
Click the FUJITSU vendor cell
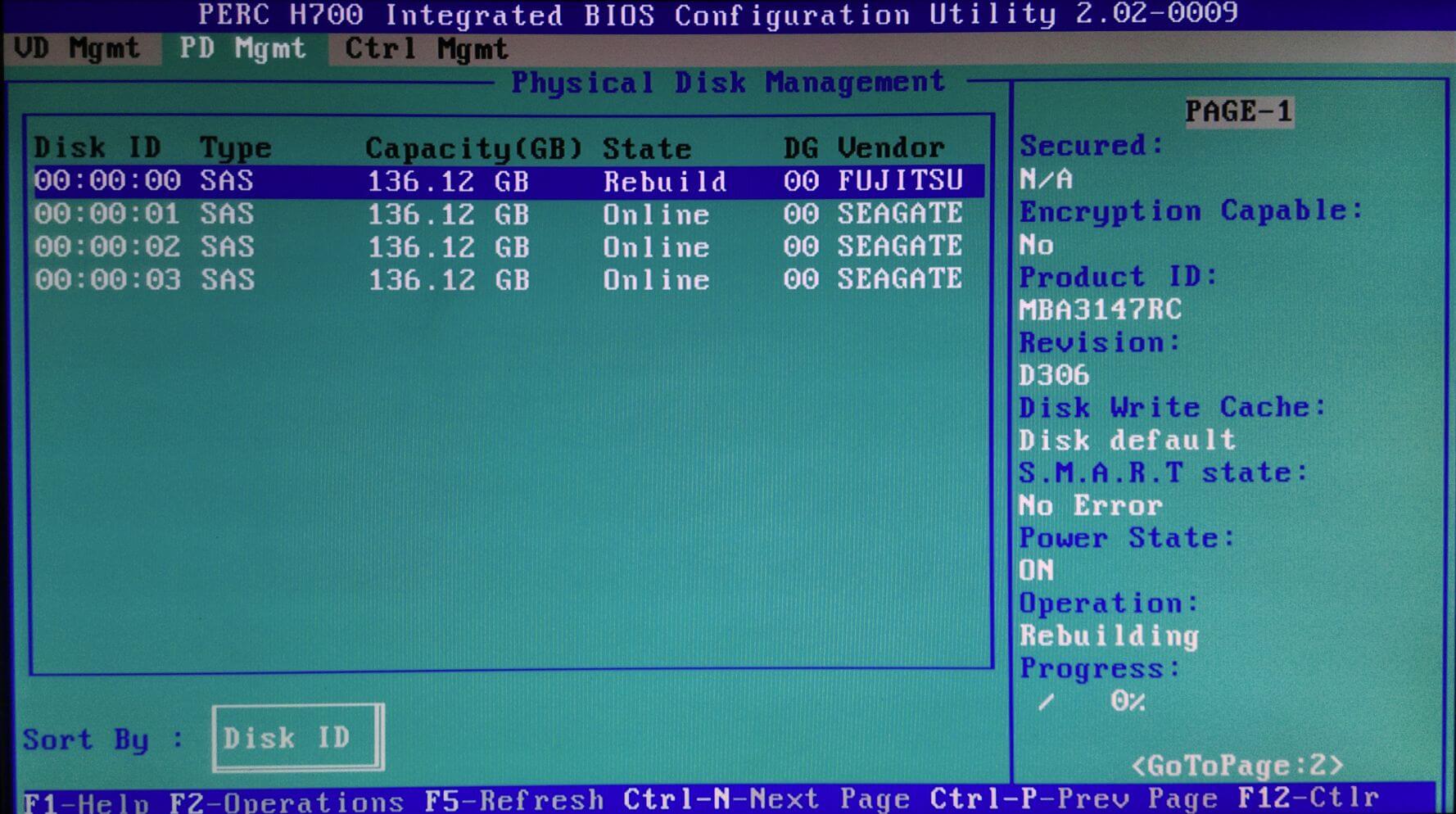900,181
